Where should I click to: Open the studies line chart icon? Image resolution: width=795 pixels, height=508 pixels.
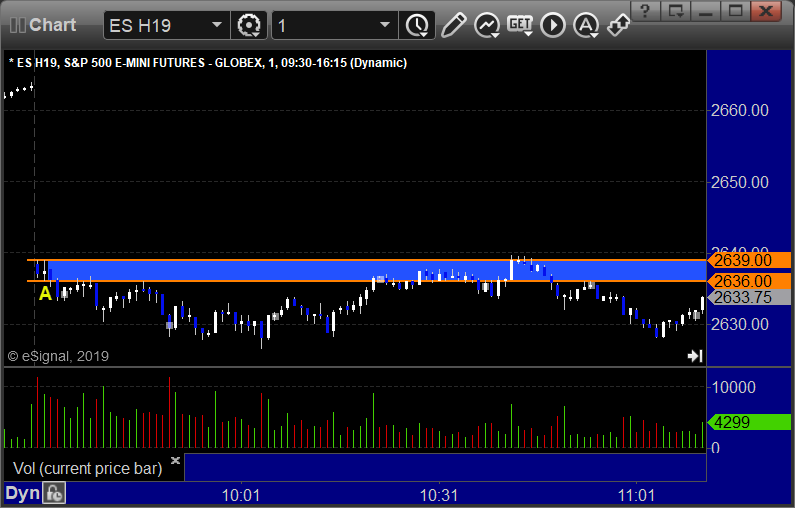tap(487, 24)
